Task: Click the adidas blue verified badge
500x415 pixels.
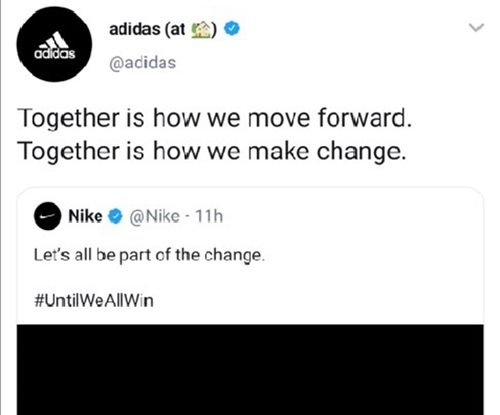Action: point(231,29)
